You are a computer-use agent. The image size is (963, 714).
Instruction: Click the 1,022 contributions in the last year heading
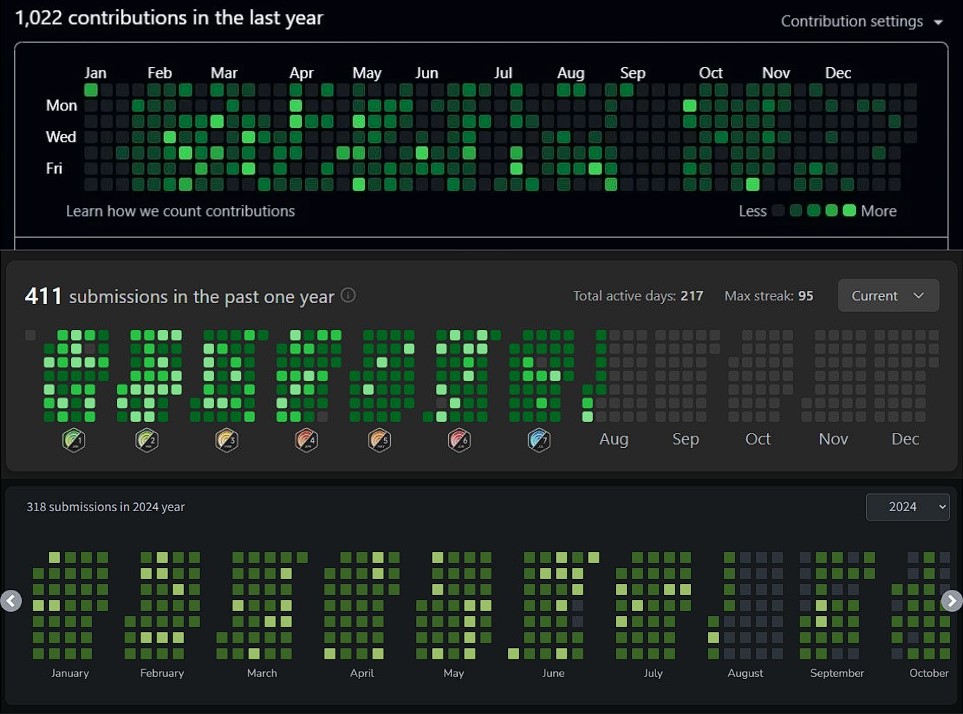click(x=169, y=18)
